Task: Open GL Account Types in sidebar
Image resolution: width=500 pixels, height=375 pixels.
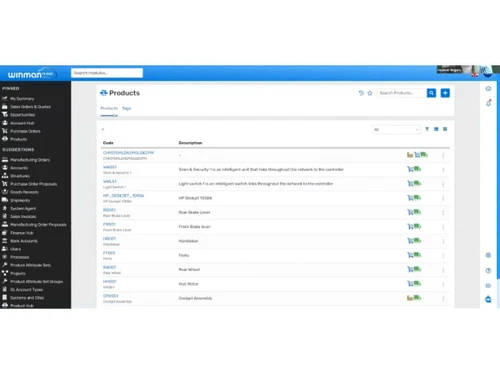Action: [26, 290]
